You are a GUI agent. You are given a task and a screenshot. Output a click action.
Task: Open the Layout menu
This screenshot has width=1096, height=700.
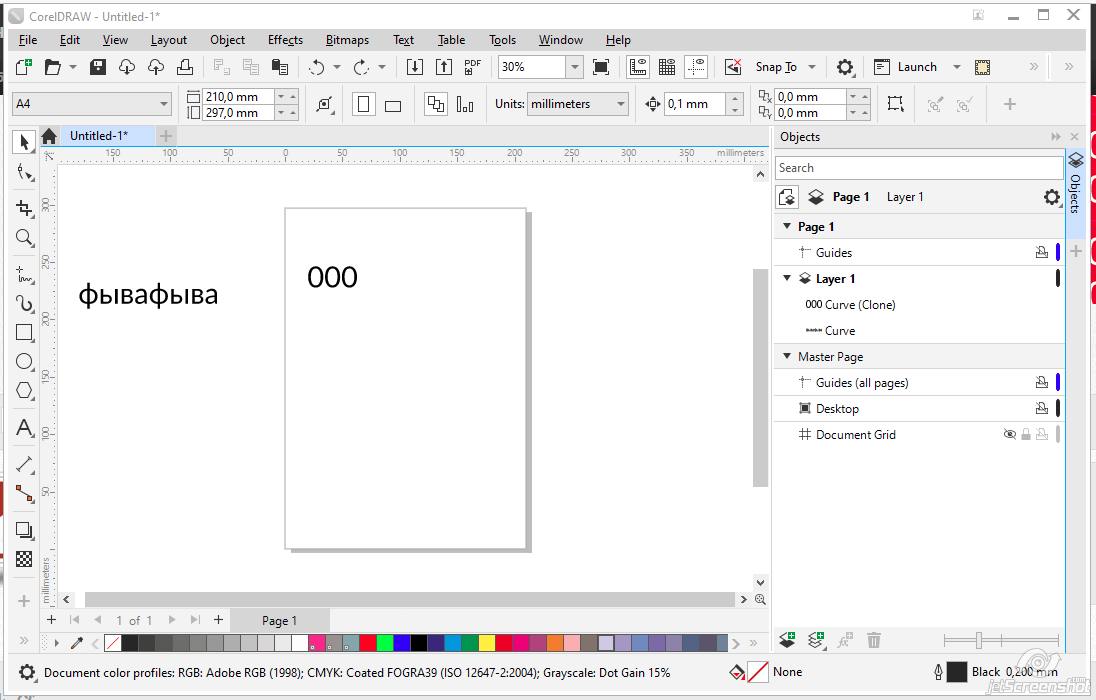(168, 40)
